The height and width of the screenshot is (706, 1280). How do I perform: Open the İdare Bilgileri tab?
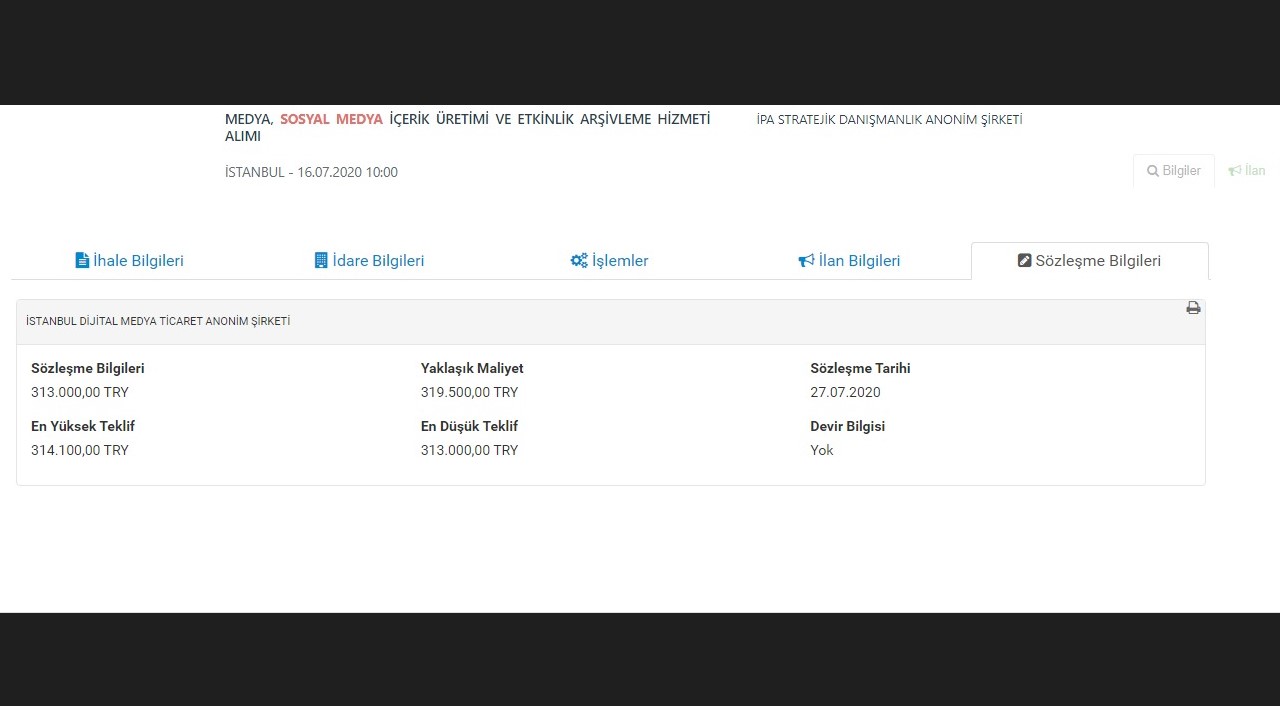tap(378, 261)
